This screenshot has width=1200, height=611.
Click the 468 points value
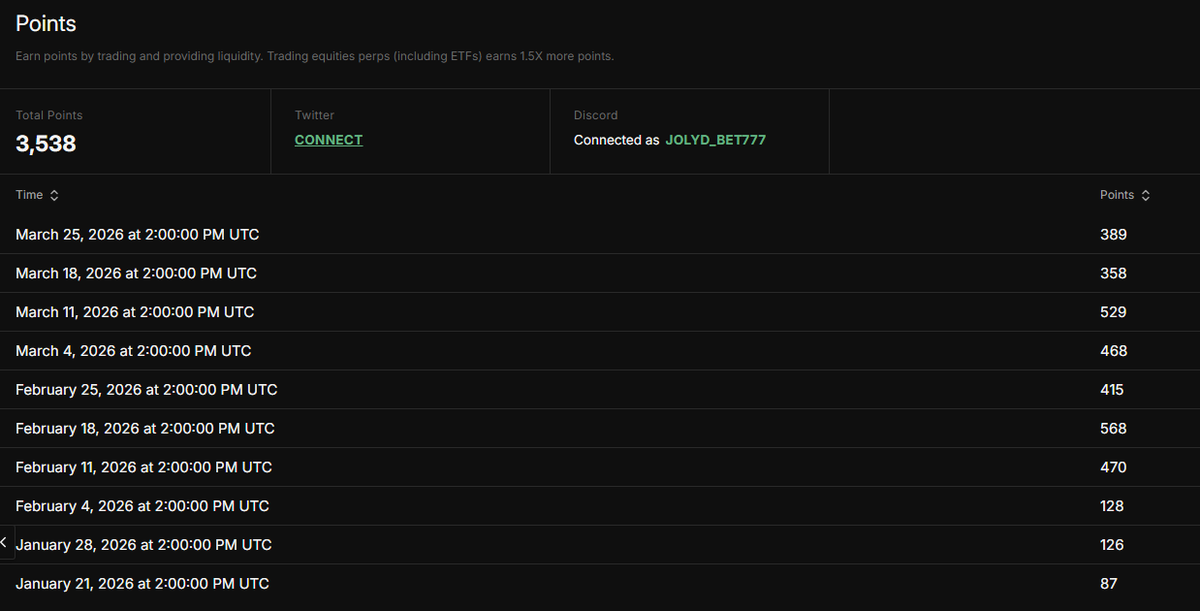[x=1113, y=351]
